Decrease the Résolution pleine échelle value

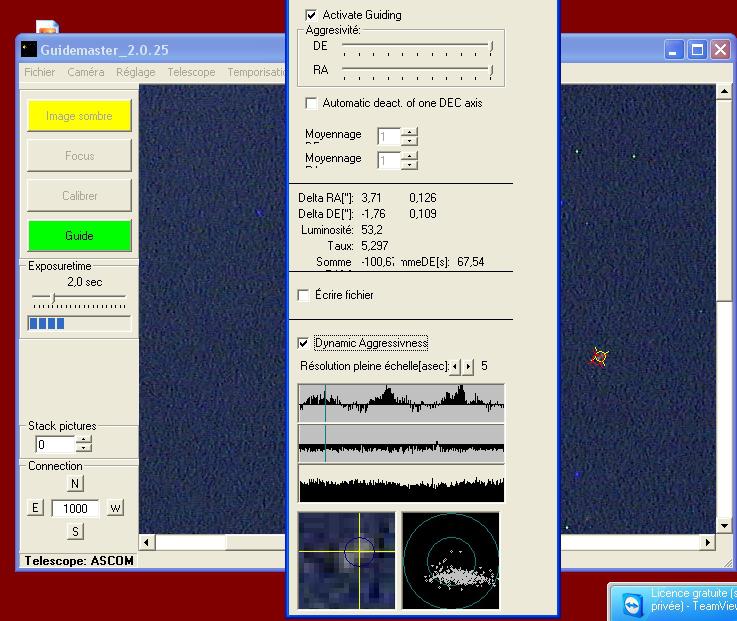point(455,367)
